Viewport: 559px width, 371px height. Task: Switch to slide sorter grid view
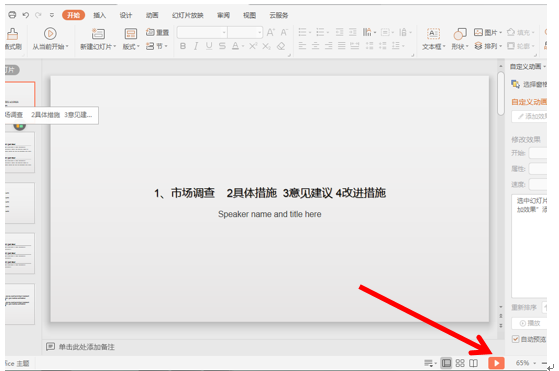(460, 363)
